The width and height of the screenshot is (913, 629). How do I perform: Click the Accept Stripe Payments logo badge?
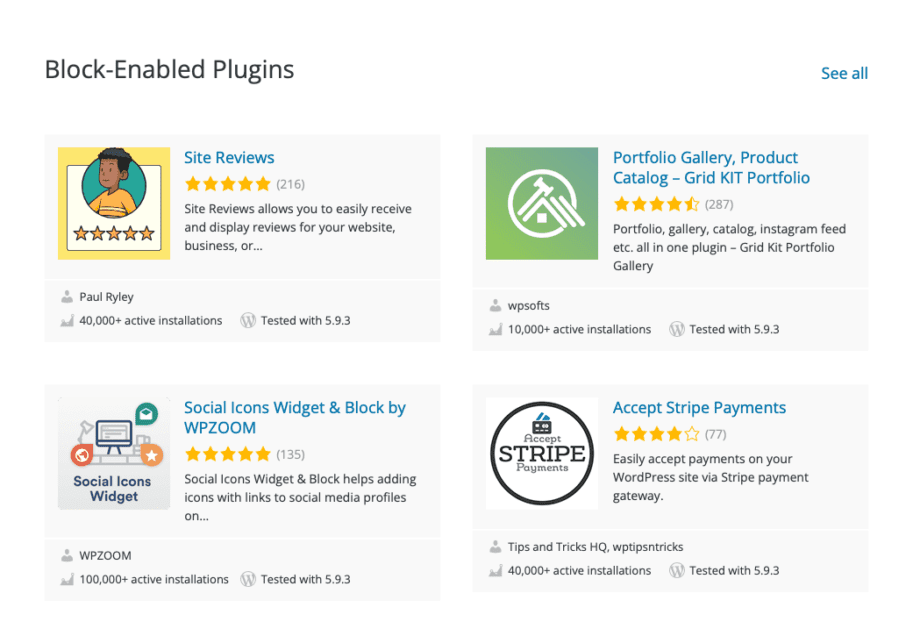tap(541, 452)
